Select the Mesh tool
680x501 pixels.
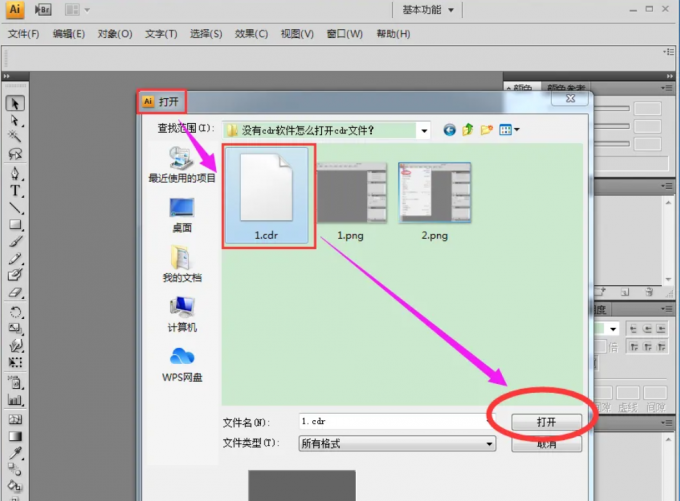click(x=15, y=419)
